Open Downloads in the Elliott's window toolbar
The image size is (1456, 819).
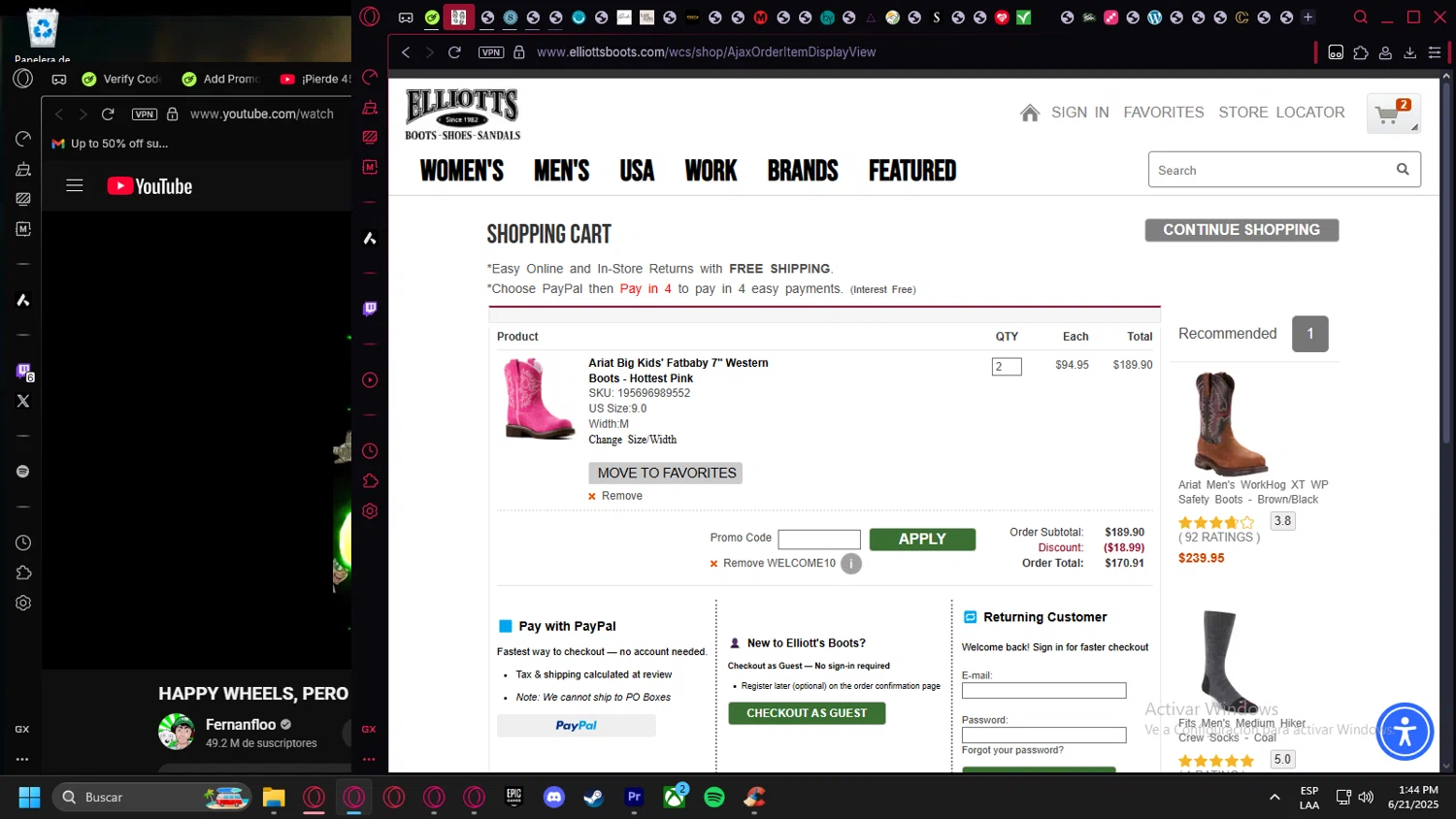1410,52
